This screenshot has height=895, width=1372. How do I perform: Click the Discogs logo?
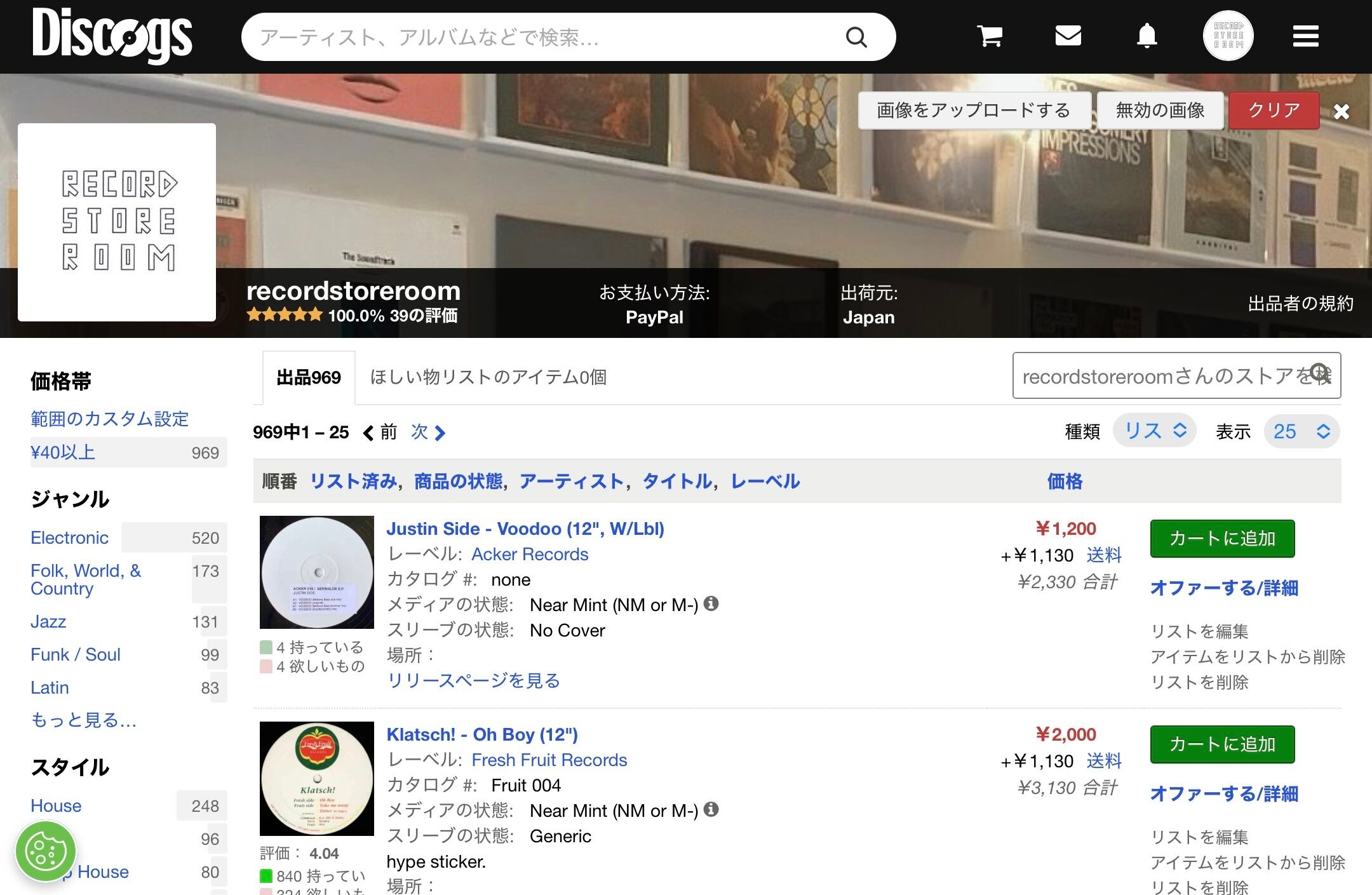112,36
